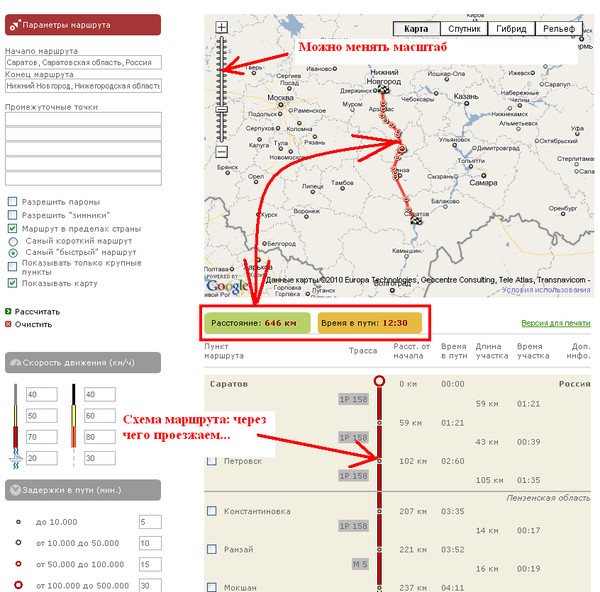Click the ferry speed icon
The image size is (600, 592).
pos(16,458)
